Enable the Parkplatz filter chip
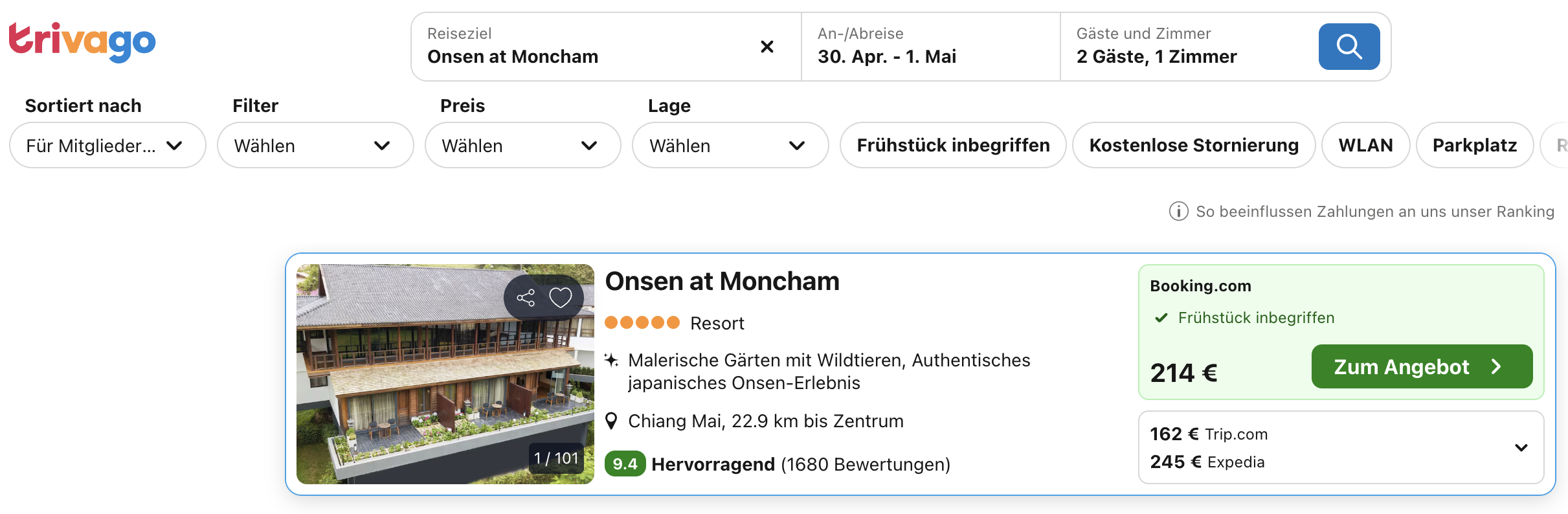 (1474, 145)
